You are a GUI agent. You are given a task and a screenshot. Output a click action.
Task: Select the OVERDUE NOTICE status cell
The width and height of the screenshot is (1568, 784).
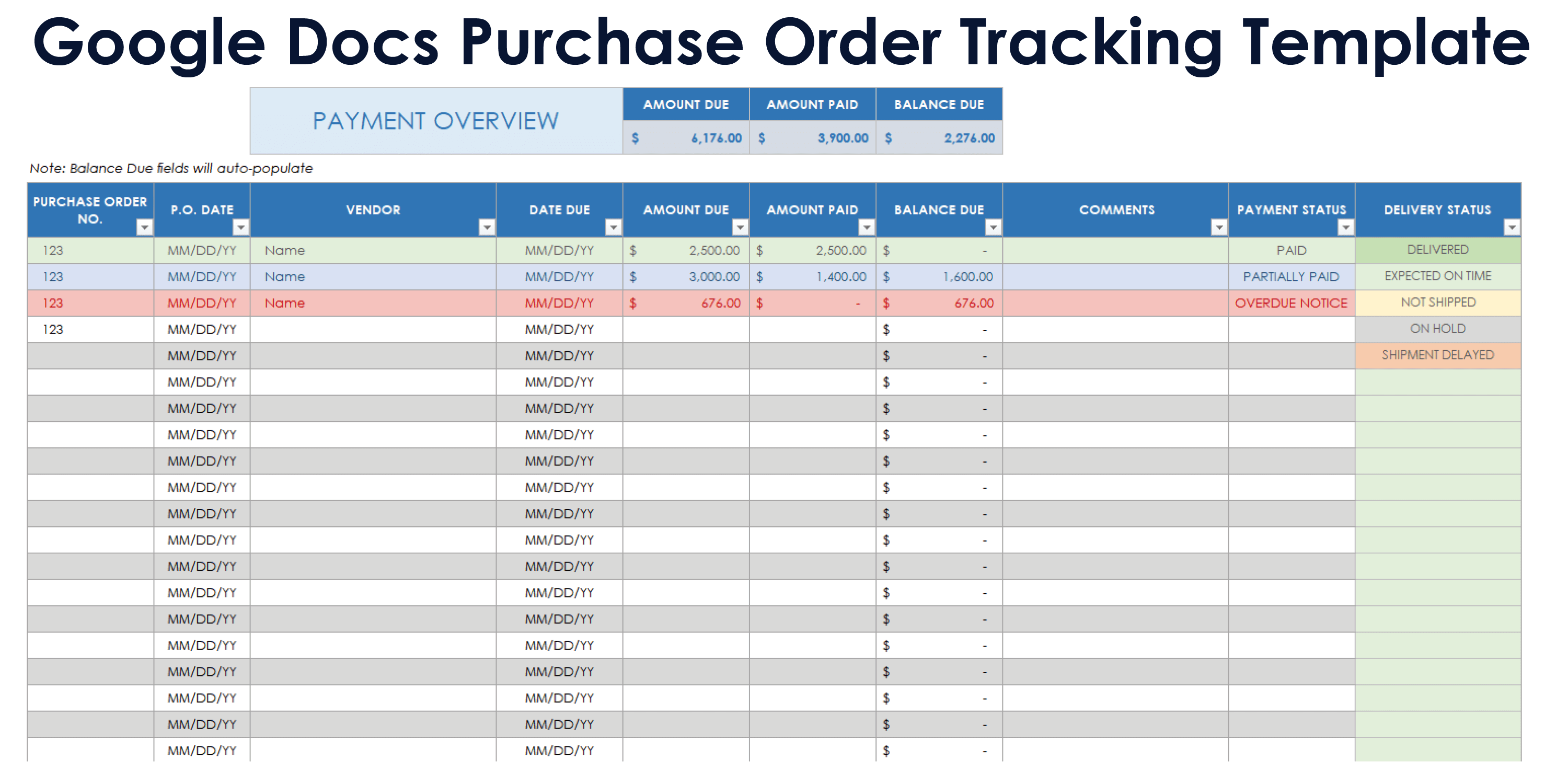coord(1292,303)
